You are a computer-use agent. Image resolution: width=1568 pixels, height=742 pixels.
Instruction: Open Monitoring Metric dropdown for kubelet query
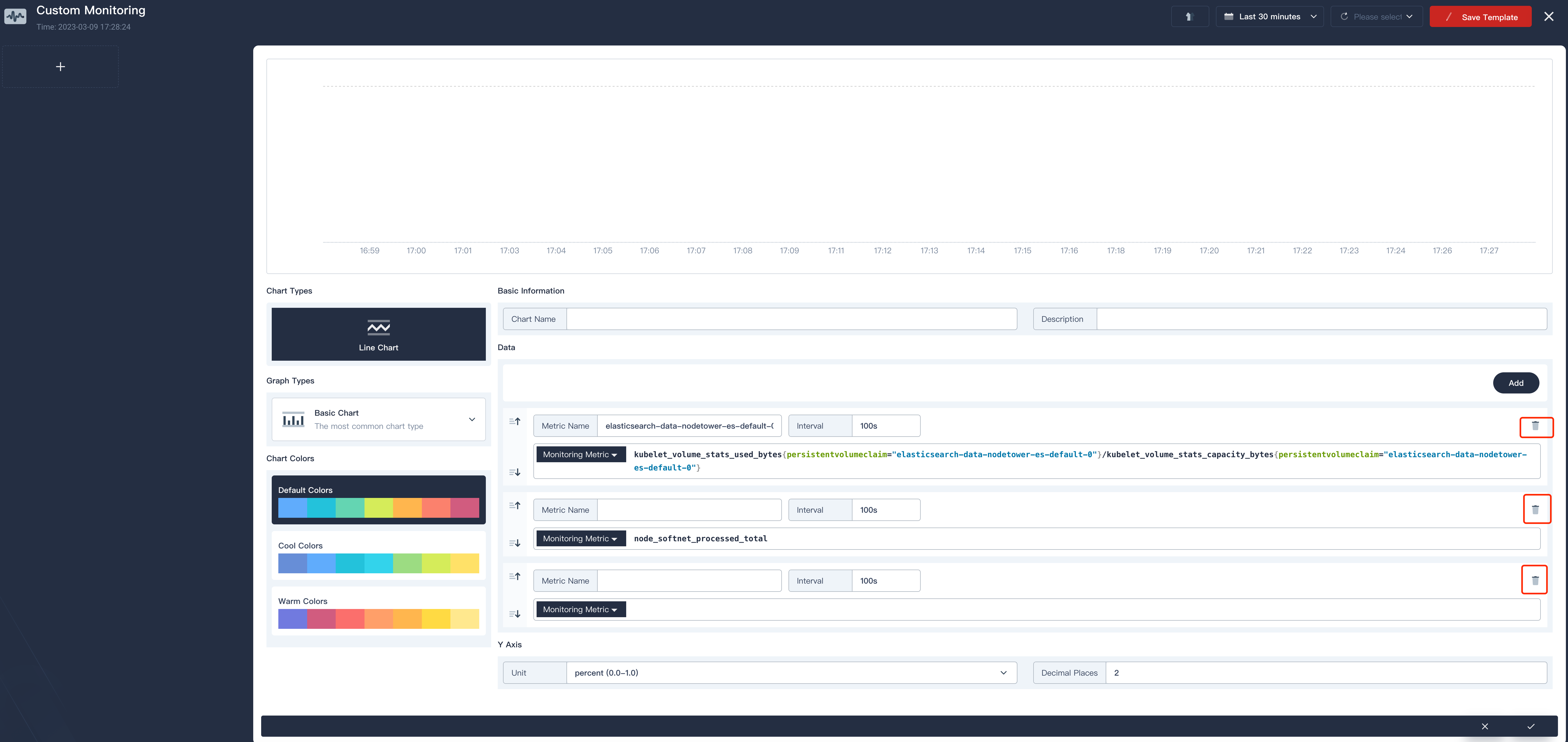581,455
